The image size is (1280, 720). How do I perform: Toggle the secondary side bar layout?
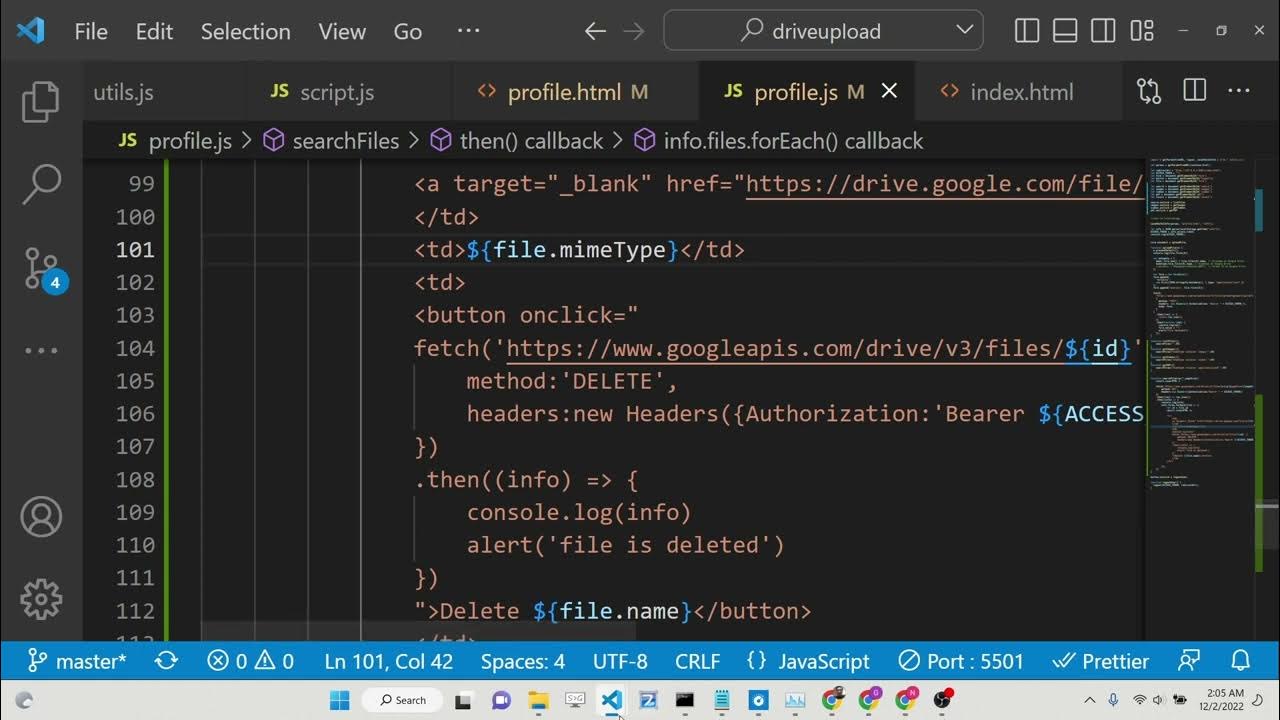pyautogui.click(x=1103, y=31)
